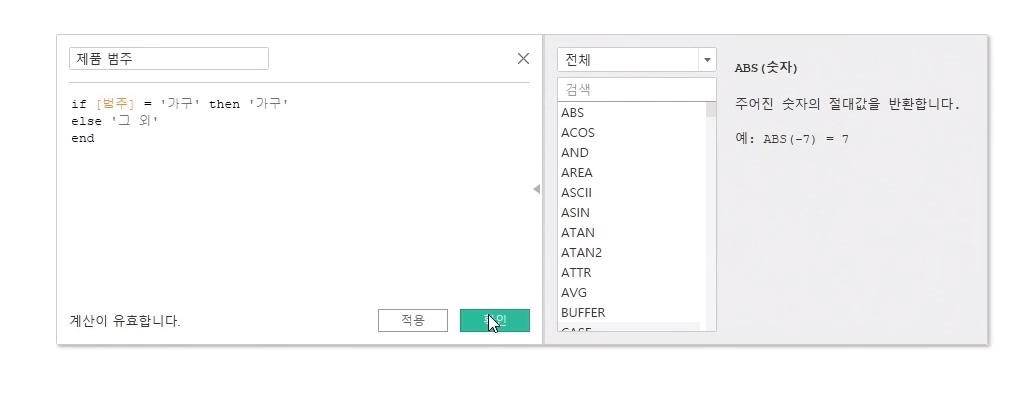Select AVG in the function list
Viewport: 1016px width, 397px height.
point(632,293)
